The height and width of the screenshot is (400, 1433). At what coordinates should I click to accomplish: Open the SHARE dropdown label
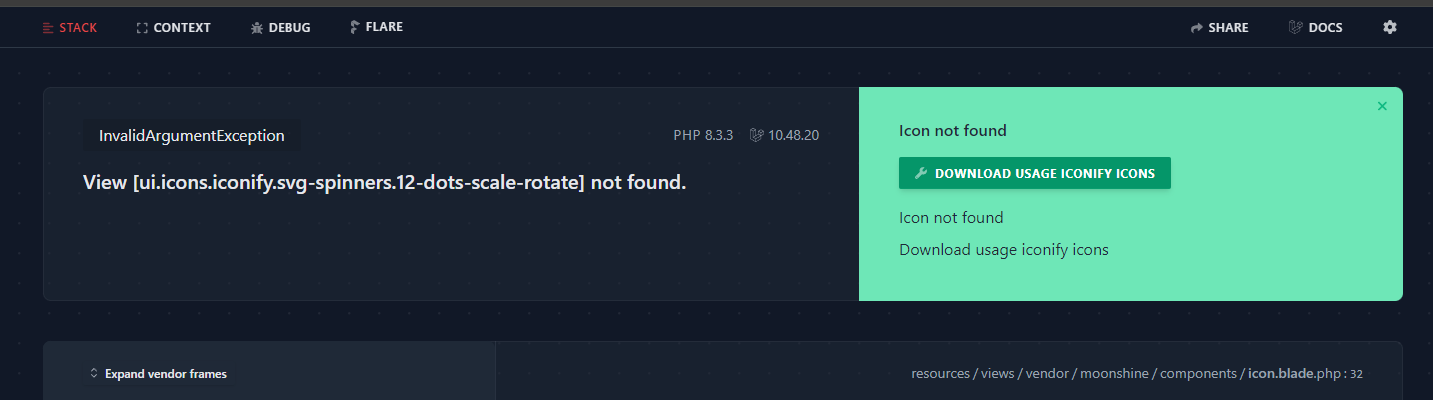(x=1228, y=28)
